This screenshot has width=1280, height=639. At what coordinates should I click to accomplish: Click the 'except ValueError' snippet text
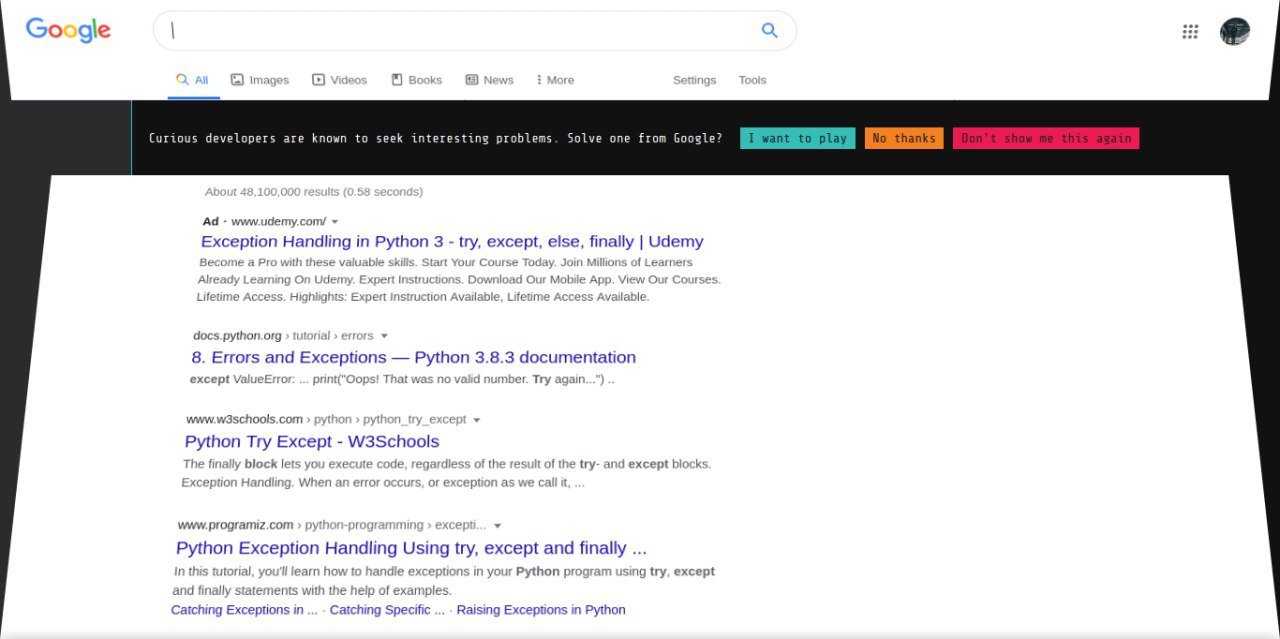coord(402,379)
